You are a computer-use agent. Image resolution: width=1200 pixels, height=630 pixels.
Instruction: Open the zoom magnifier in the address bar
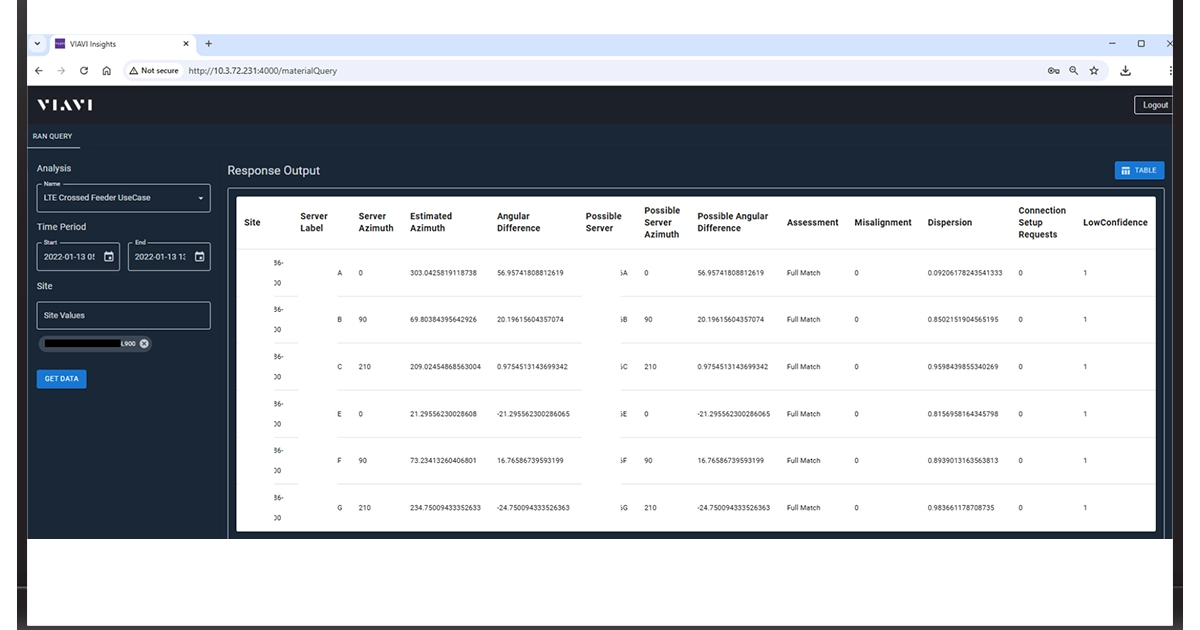[1073, 71]
